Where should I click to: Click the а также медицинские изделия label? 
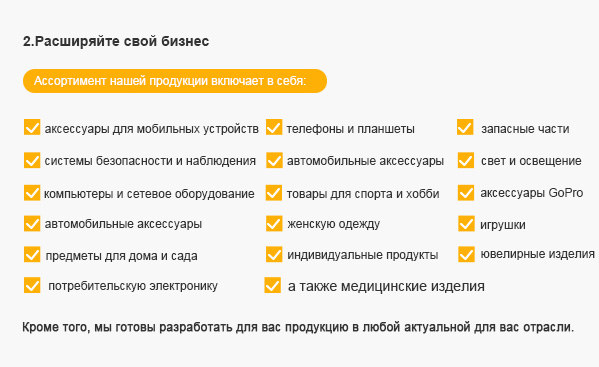[386, 286]
